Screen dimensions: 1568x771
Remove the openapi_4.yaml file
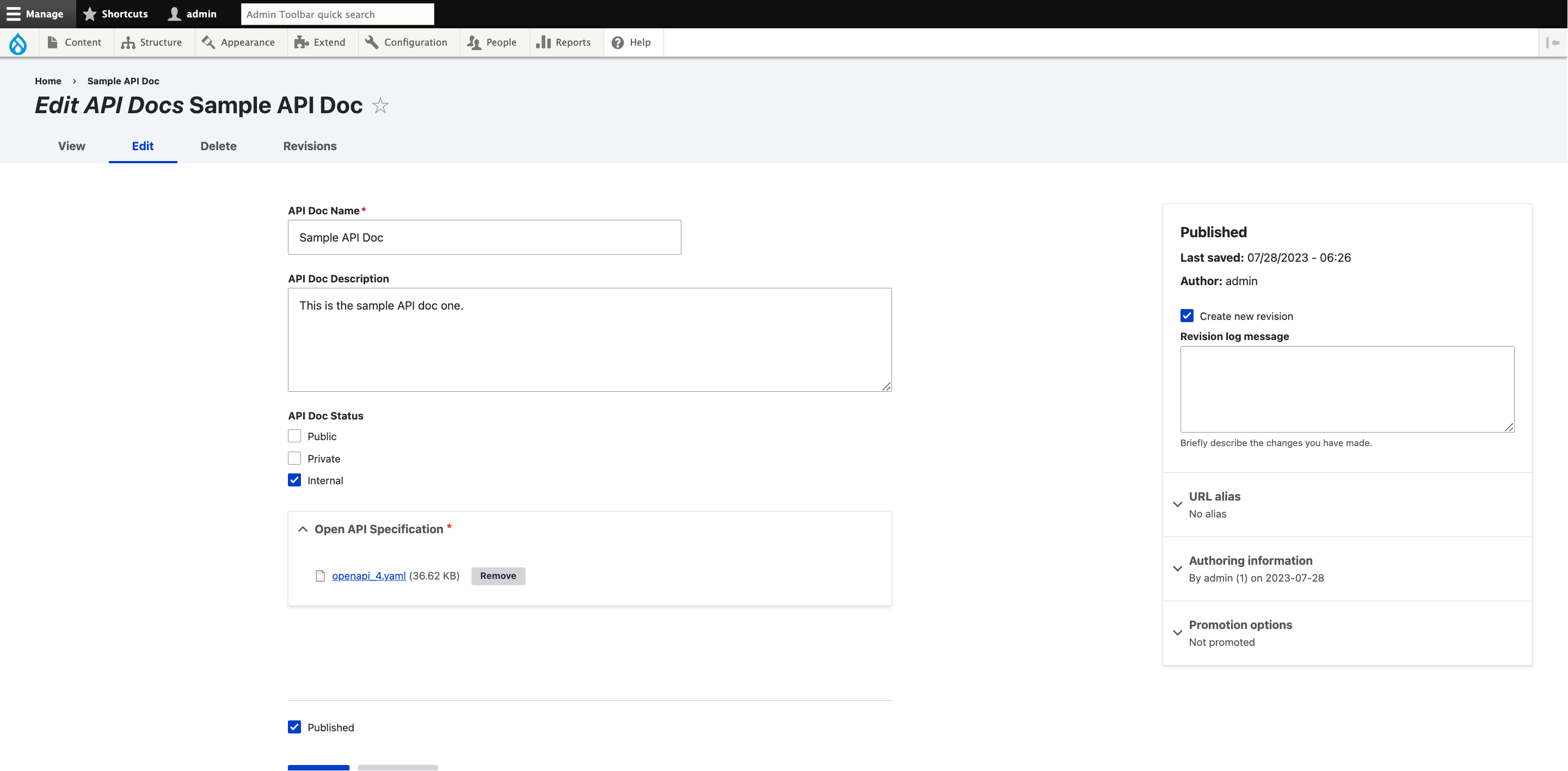(x=498, y=576)
